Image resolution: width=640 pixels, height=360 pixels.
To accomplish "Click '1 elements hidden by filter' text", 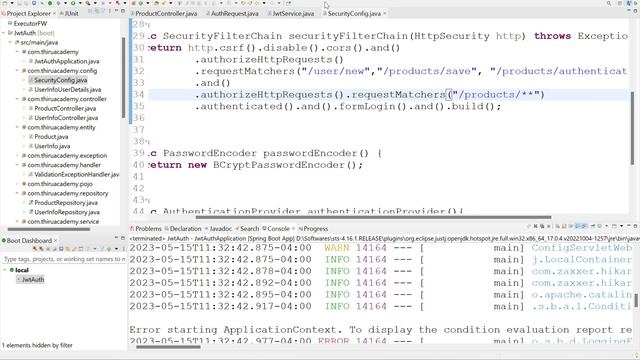I will (x=37, y=345).
